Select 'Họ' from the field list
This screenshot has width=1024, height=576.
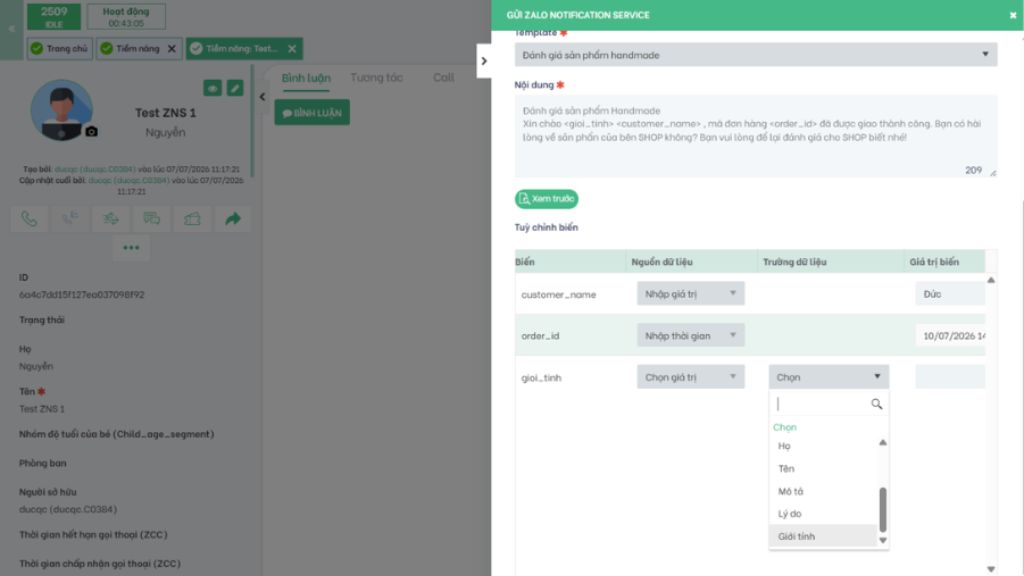coord(824,446)
